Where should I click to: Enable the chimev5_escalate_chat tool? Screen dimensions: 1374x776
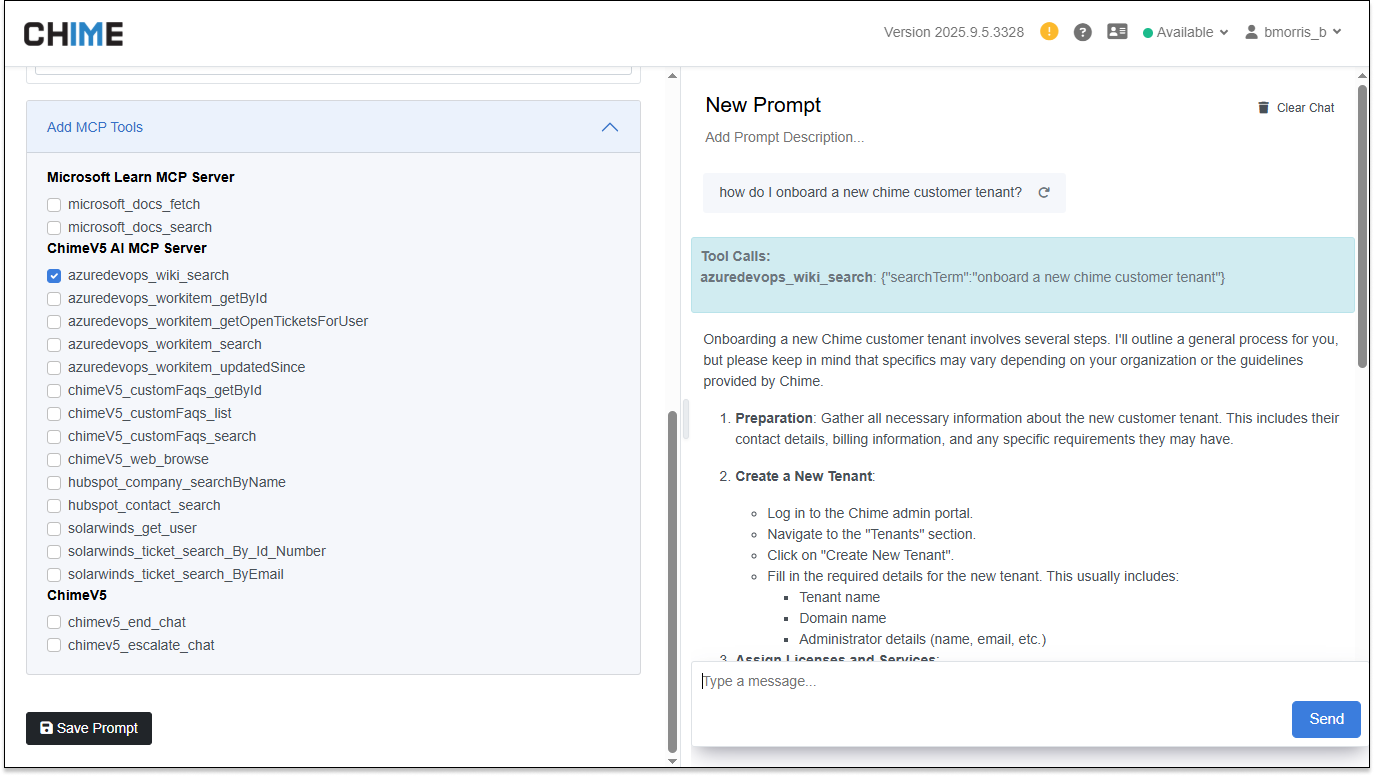(54, 645)
